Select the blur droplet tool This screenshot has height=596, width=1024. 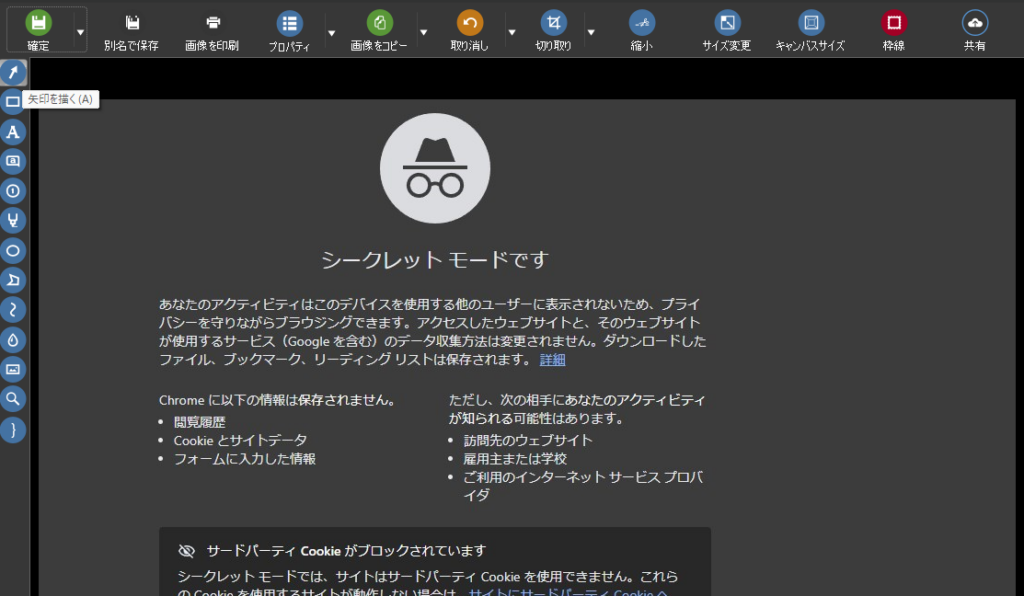pos(13,340)
